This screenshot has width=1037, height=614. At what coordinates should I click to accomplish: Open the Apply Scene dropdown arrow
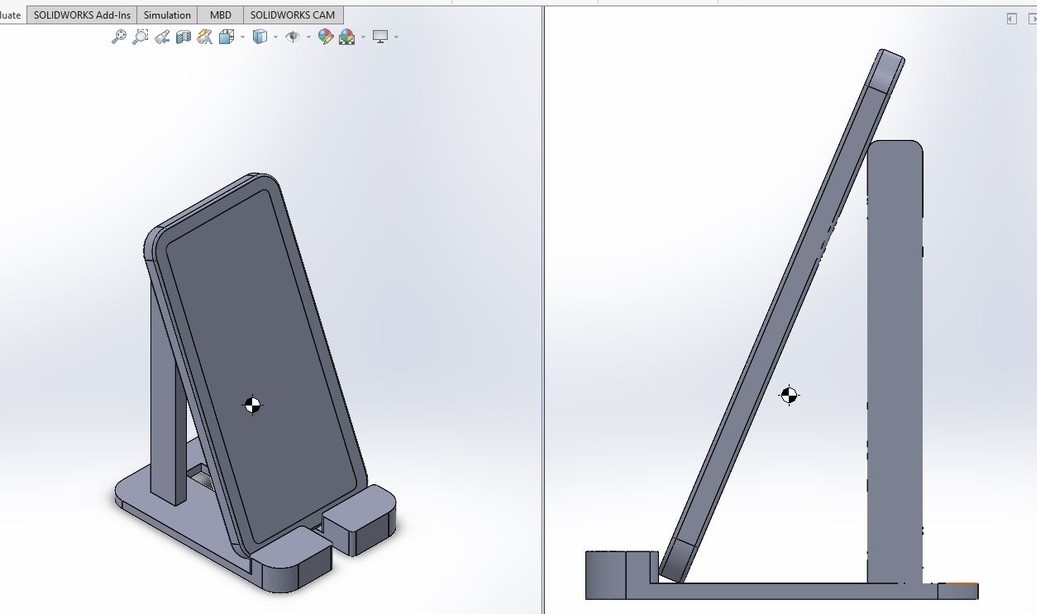click(x=362, y=38)
